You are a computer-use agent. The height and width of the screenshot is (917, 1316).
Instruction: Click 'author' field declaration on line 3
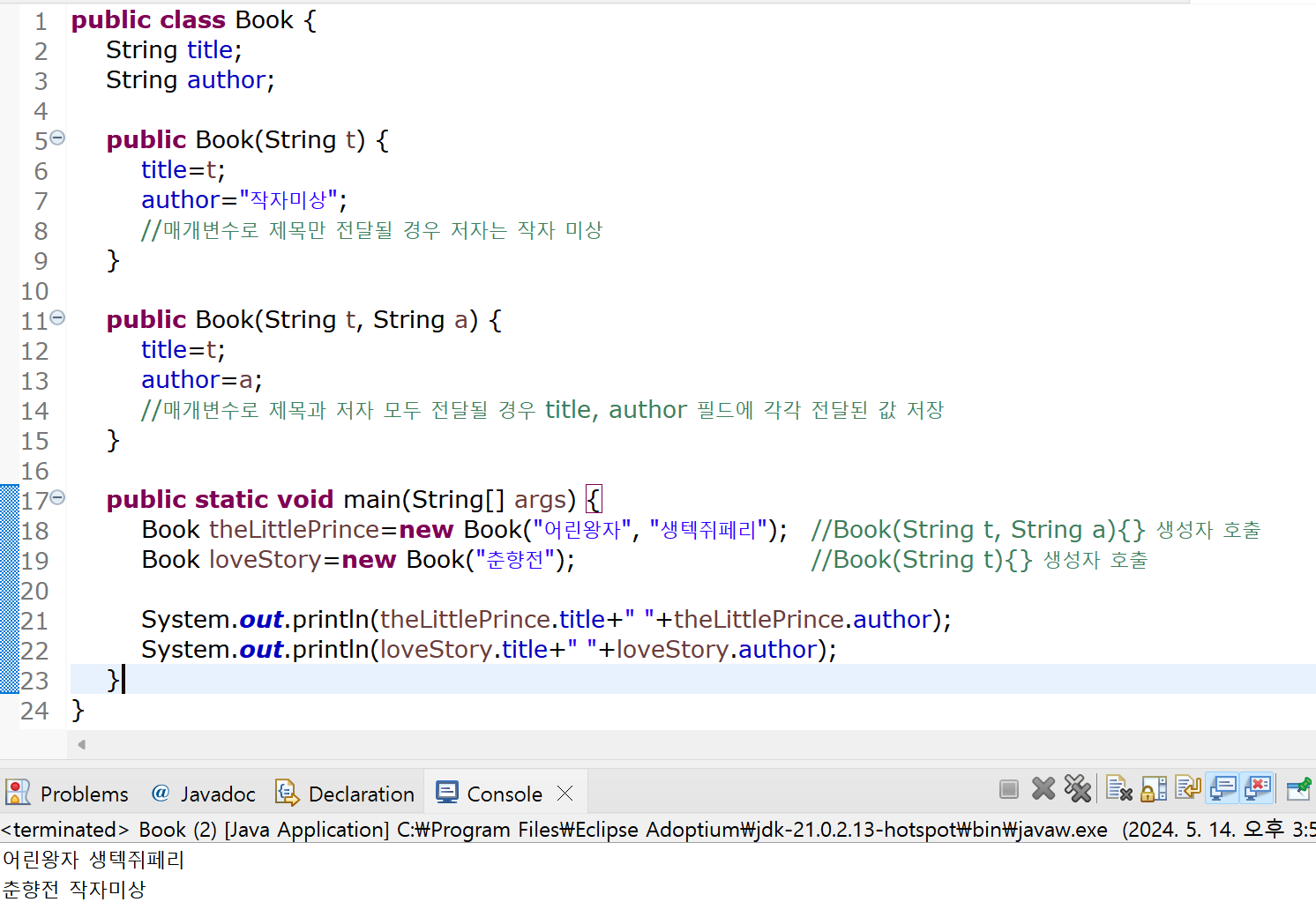coord(226,79)
